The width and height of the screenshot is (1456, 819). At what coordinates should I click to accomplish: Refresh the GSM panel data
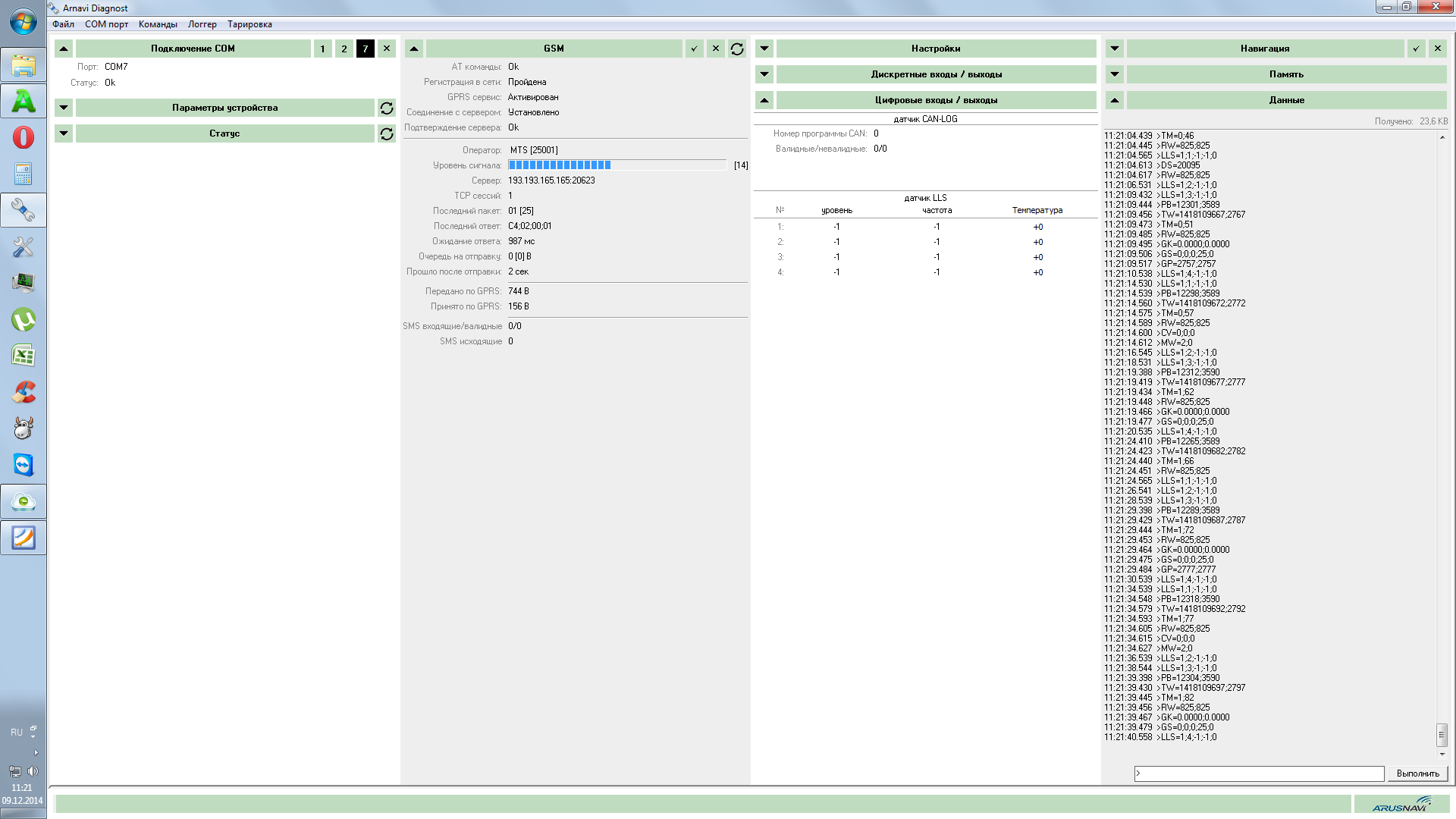[x=737, y=49]
